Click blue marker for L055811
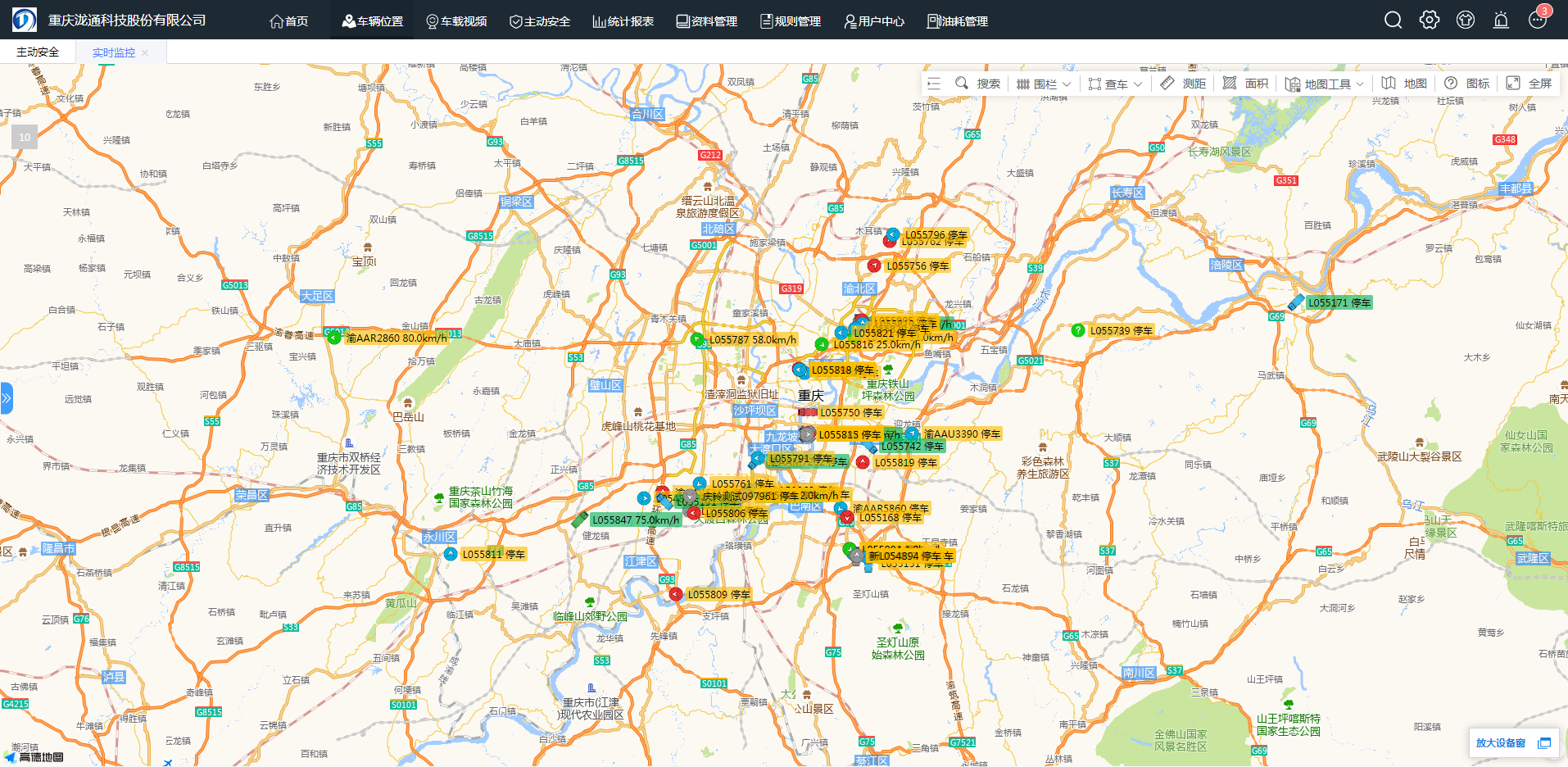This screenshot has width=1568, height=767. [x=450, y=554]
